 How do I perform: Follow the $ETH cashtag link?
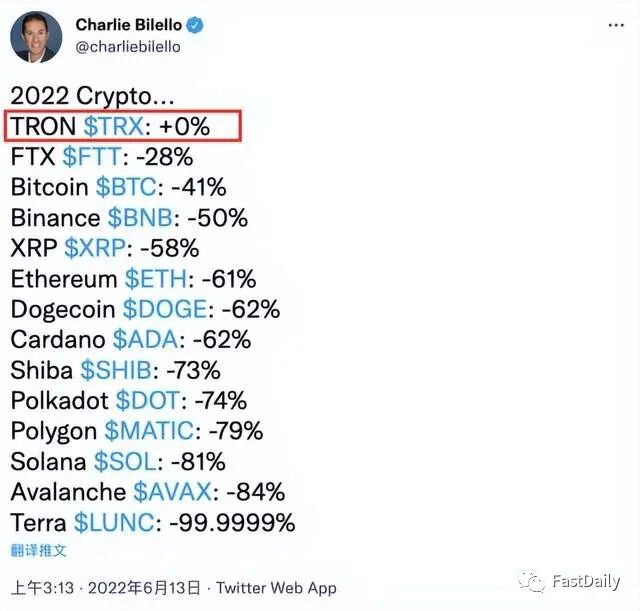(x=156, y=279)
